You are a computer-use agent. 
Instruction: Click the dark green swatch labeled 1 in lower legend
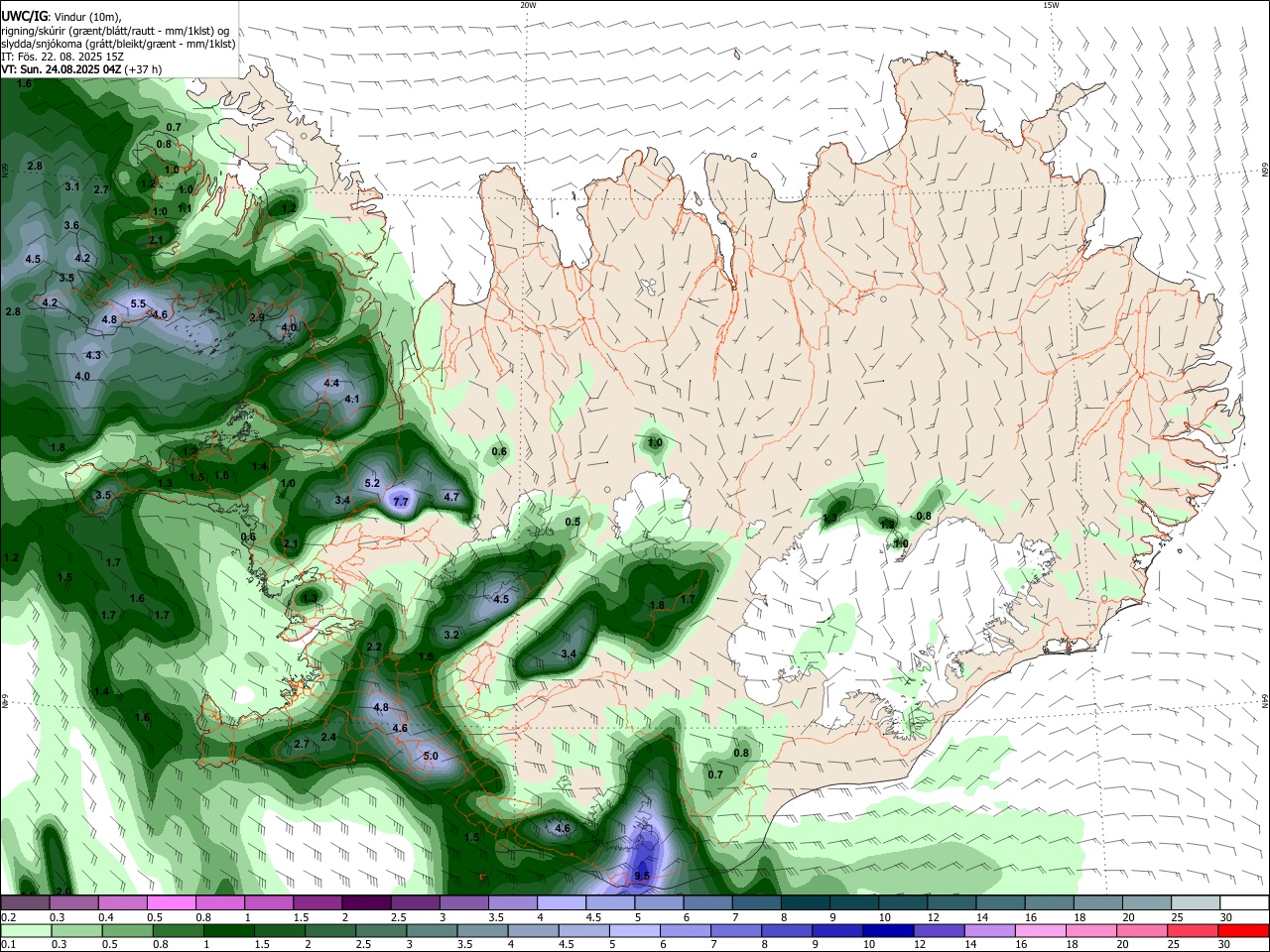point(228,930)
